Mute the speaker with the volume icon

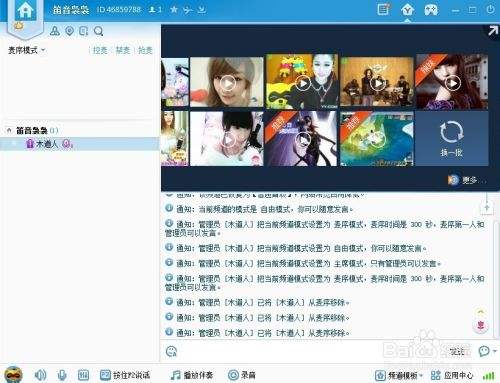[x=40, y=375]
